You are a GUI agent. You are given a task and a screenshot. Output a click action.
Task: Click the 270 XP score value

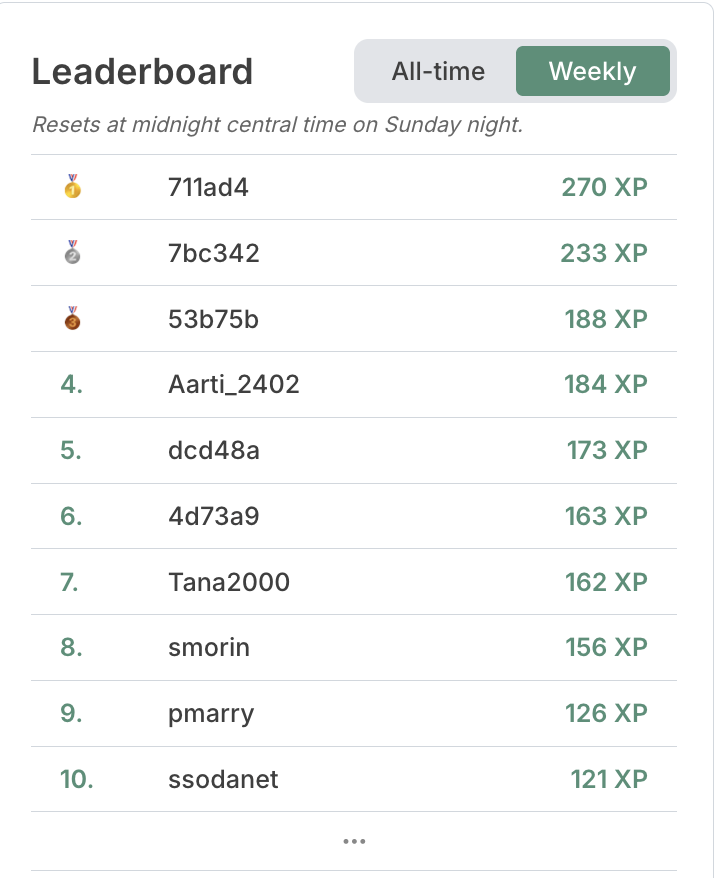click(604, 188)
